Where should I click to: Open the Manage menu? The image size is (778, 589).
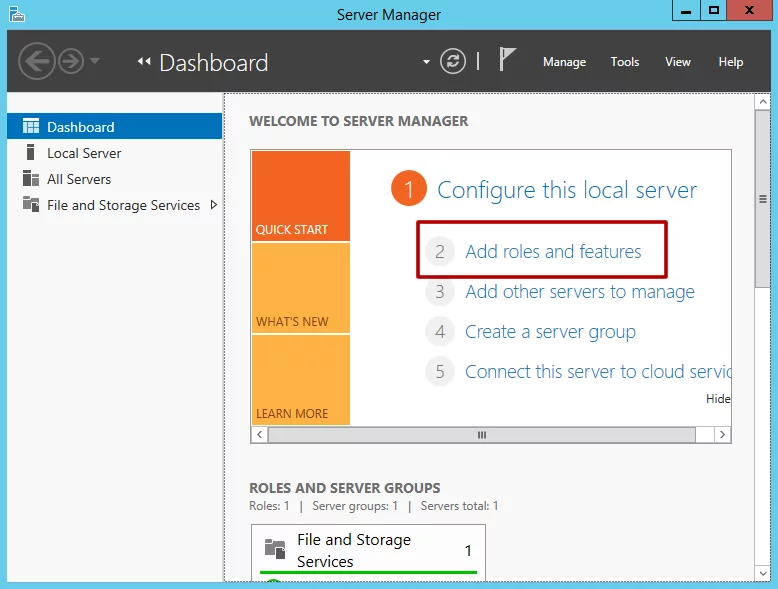[x=564, y=62]
